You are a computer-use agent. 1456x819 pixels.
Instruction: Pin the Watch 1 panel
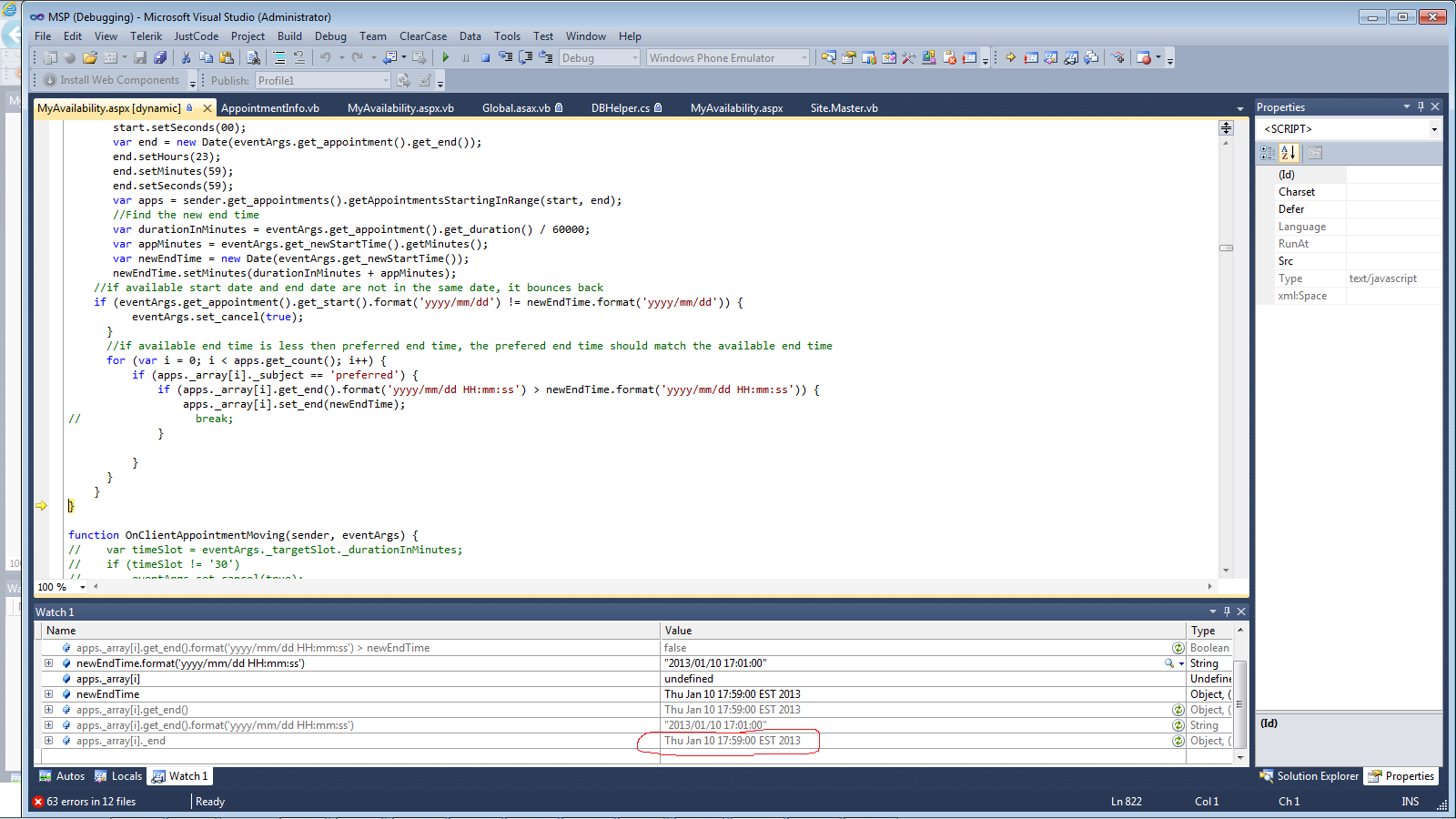point(1227,612)
